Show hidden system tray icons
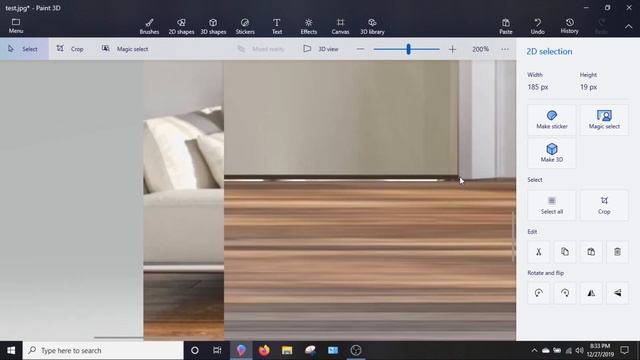Image resolution: width=640 pixels, height=360 pixels. [x=534, y=350]
